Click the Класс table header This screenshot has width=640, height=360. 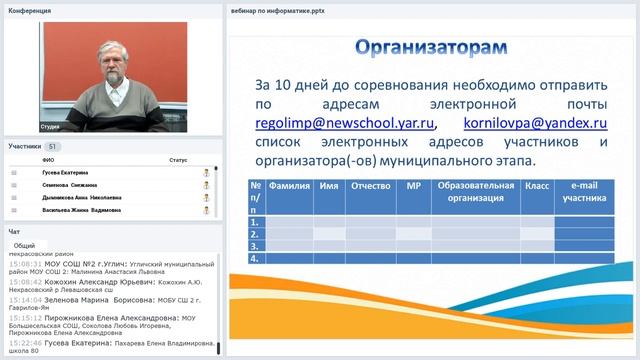[537, 197]
